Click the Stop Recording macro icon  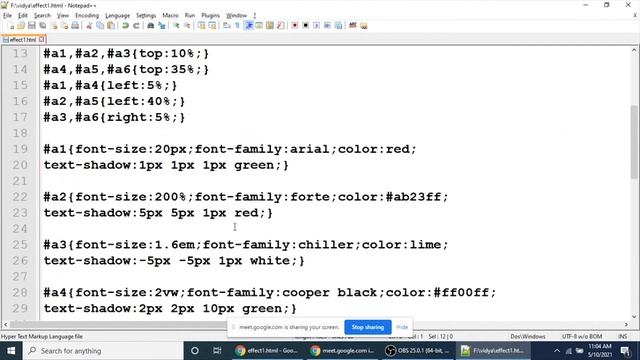click(x=305, y=26)
